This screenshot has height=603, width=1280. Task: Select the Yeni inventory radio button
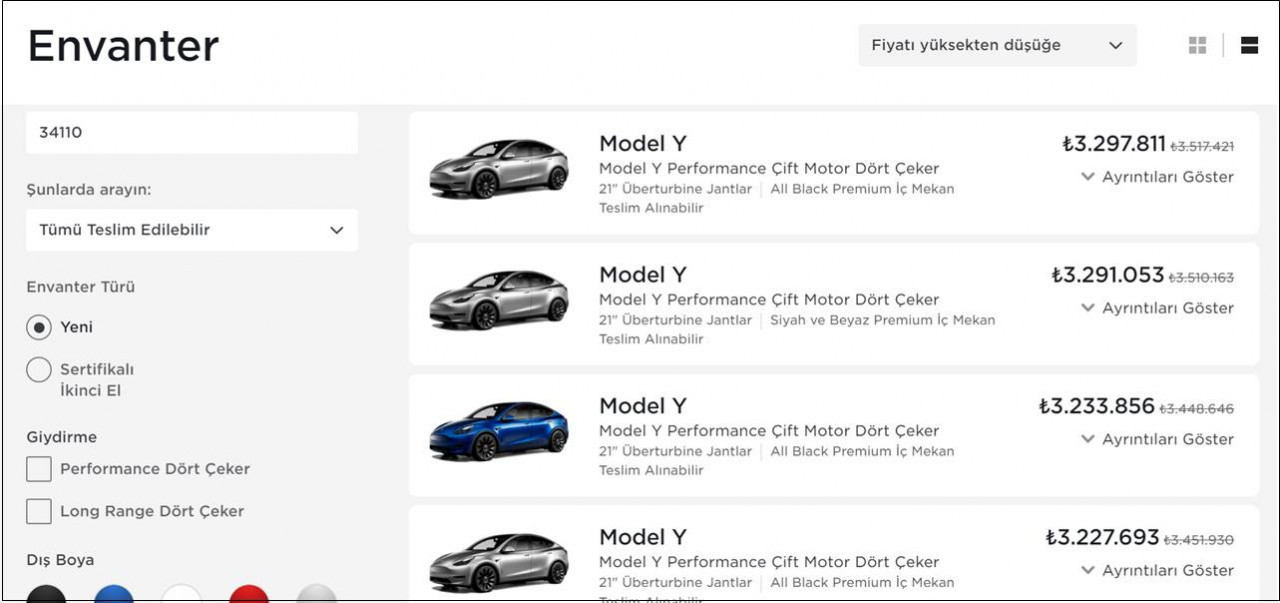39,327
